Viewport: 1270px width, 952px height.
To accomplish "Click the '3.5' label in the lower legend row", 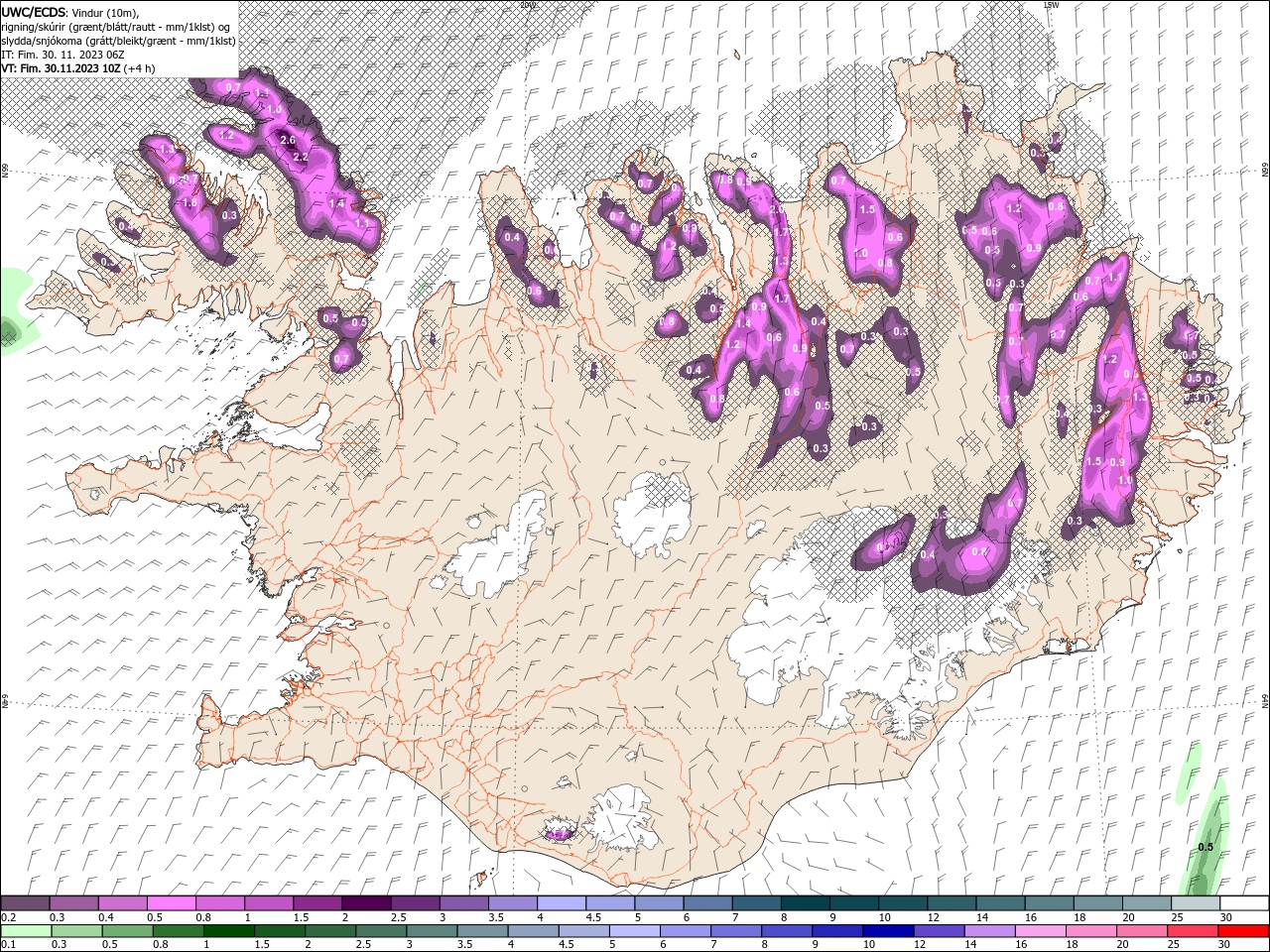I will click(x=464, y=945).
